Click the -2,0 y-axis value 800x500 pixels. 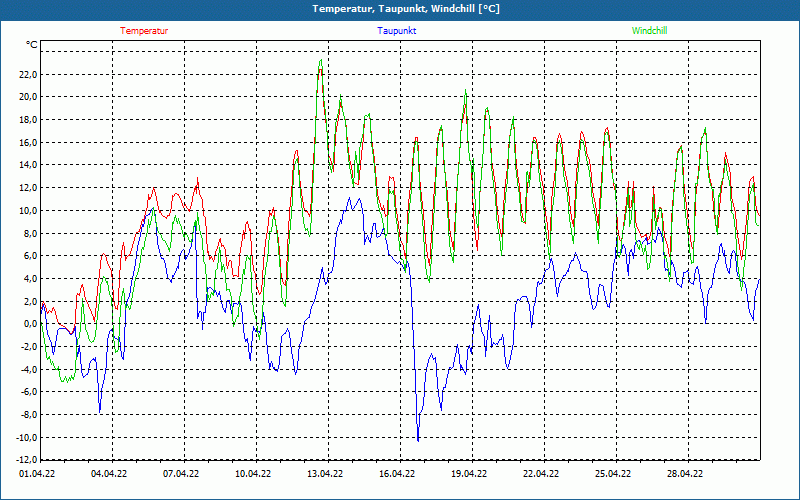tap(29, 347)
